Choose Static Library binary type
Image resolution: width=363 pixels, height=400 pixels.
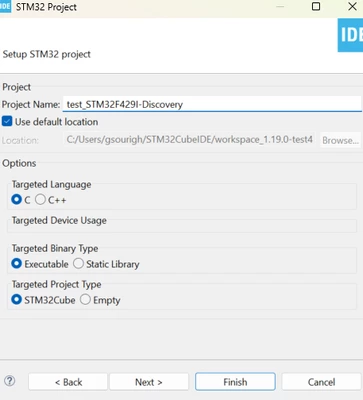[78, 264]
